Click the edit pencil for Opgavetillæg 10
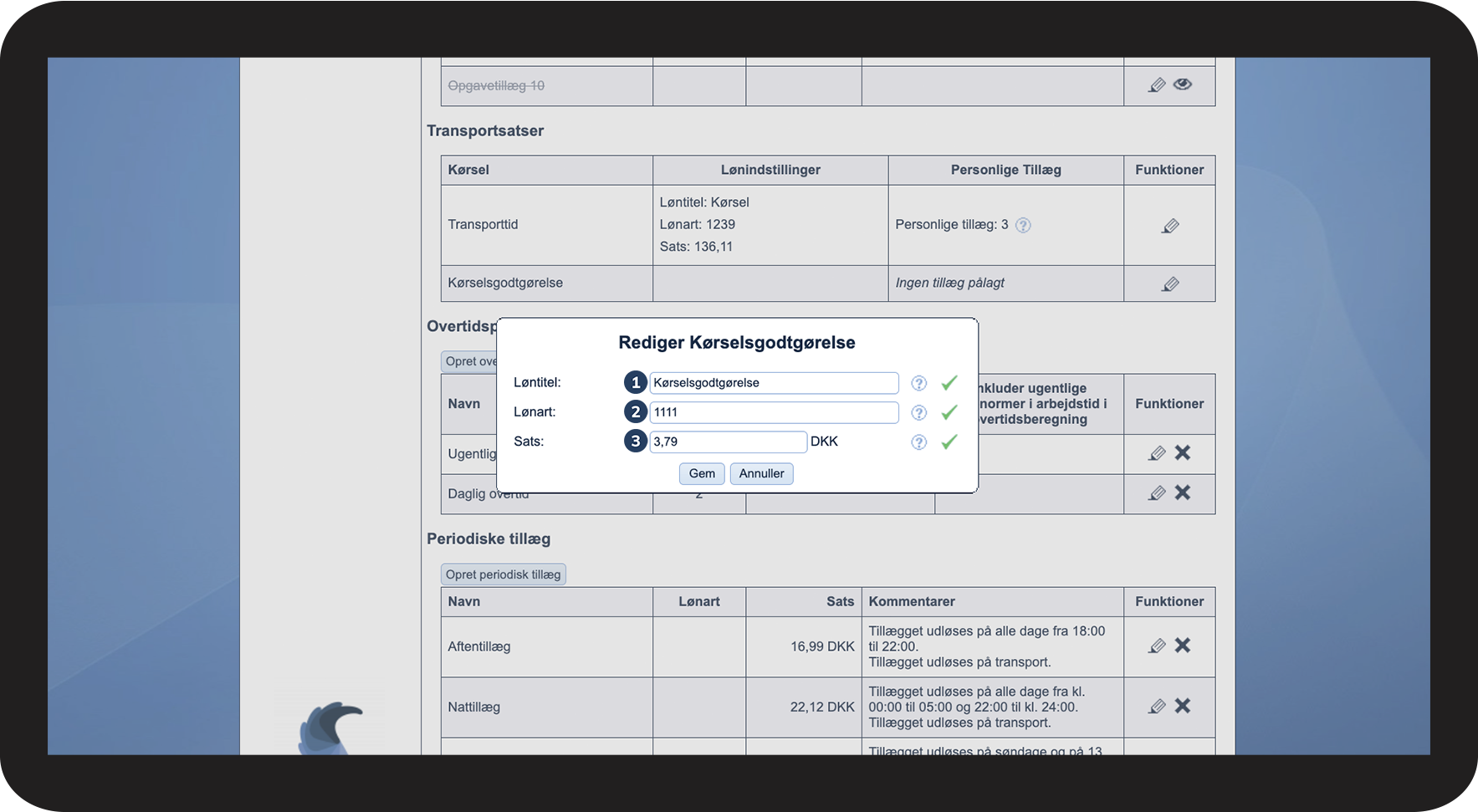The image size is (1478, 812). click(x=1157, y=85)
